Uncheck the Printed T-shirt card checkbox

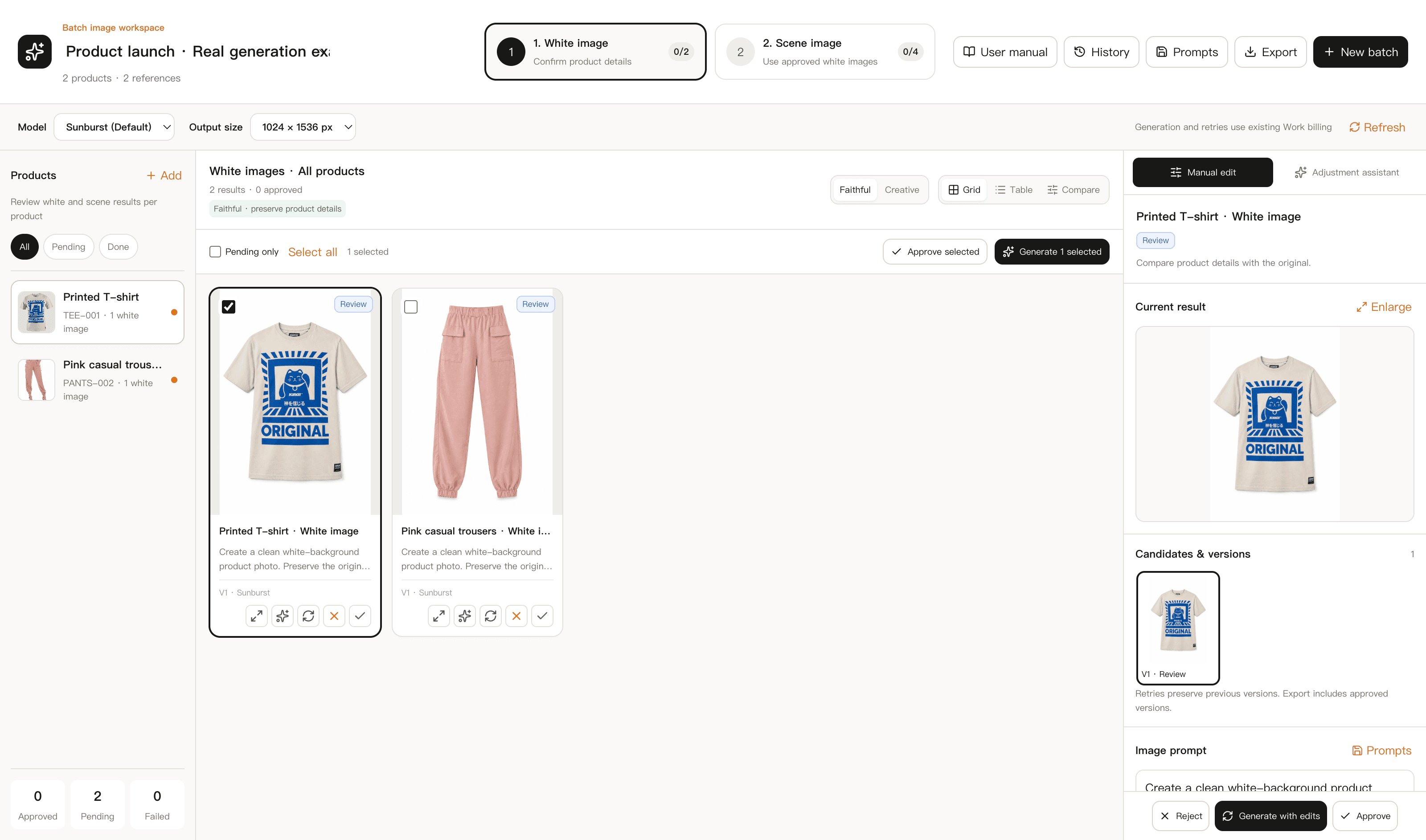(229, 307)
